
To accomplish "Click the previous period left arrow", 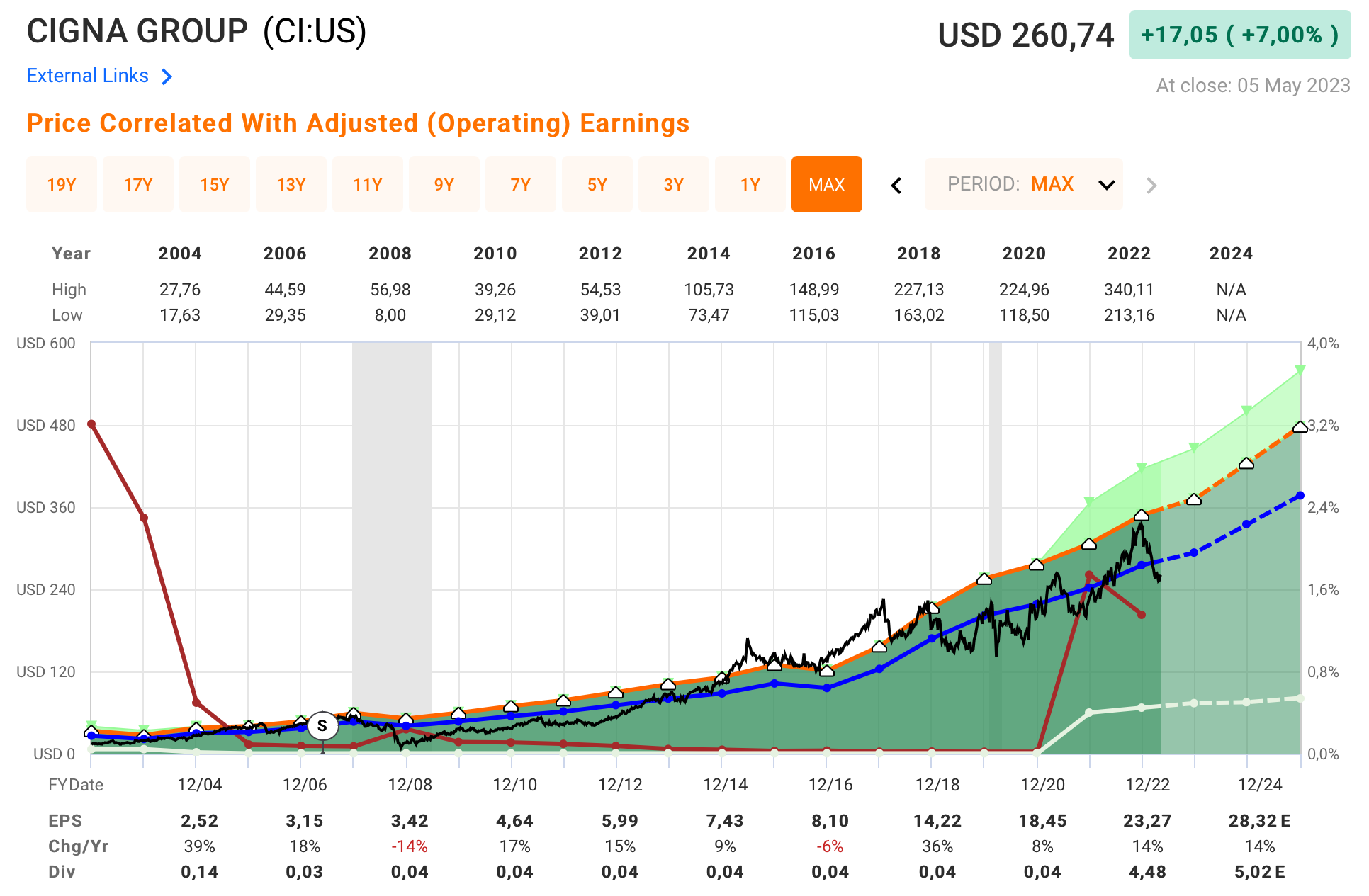I will pos(896,186).
